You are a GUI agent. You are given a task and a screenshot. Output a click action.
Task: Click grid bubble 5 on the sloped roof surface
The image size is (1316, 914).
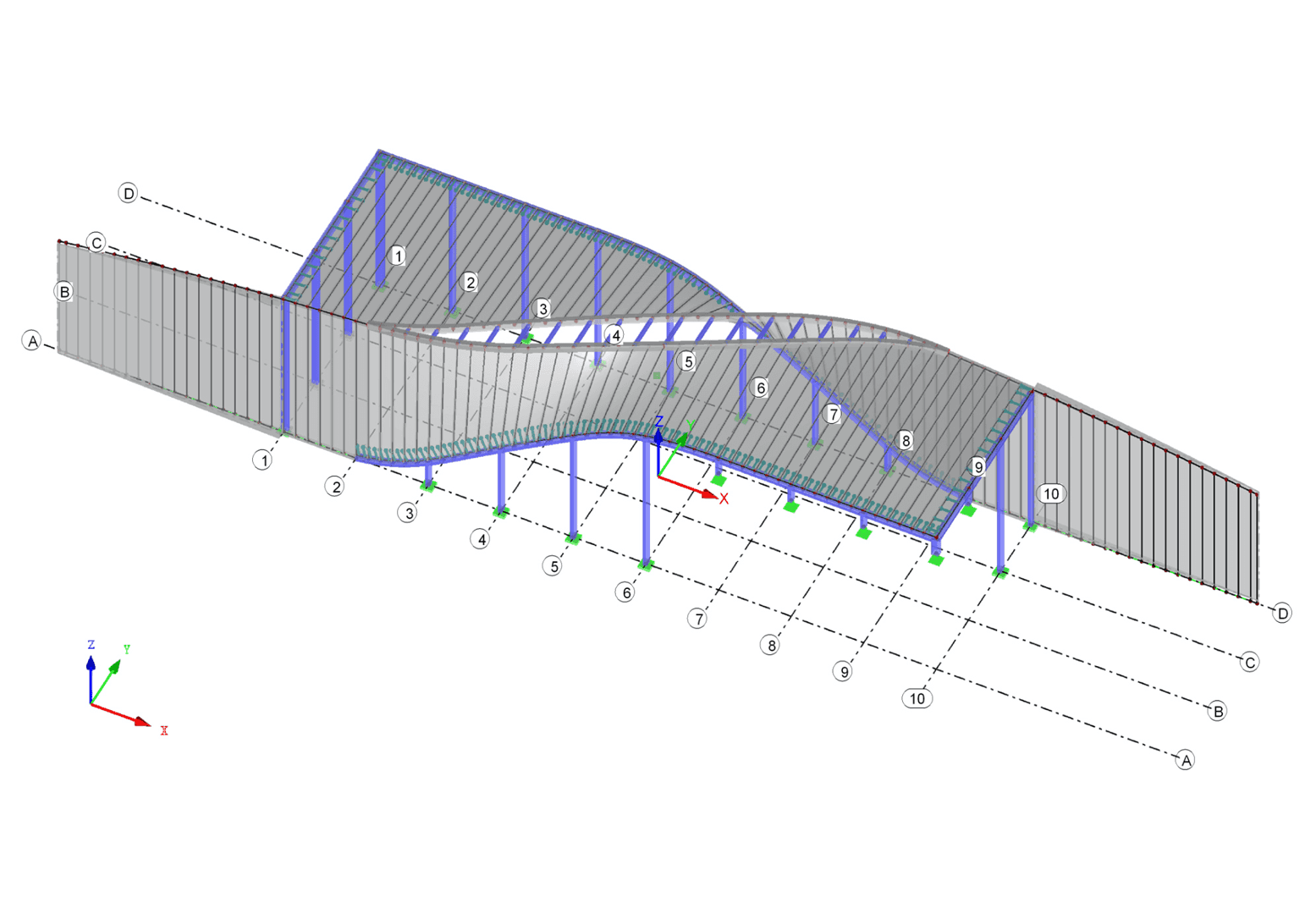pyautogui.click(x=688, y=361)
